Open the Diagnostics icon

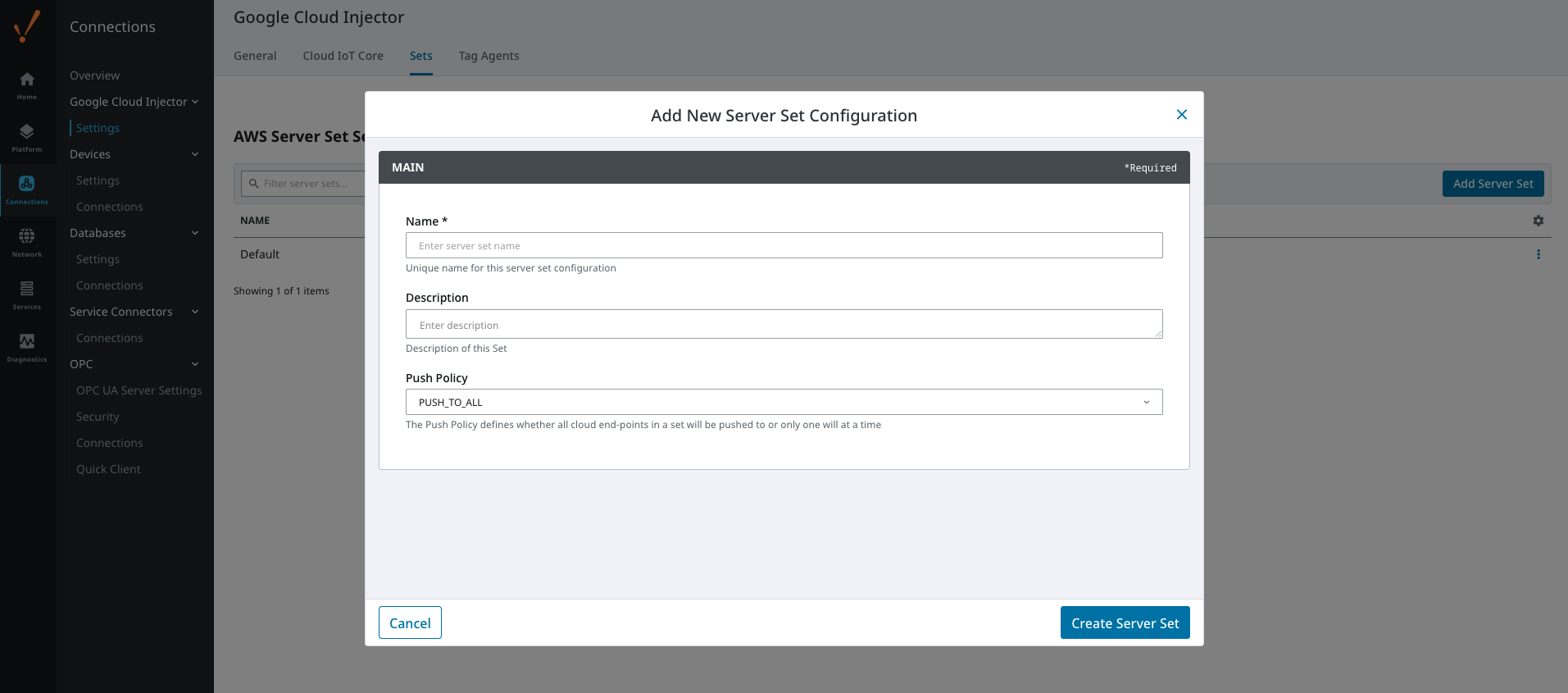click(27, 346)
